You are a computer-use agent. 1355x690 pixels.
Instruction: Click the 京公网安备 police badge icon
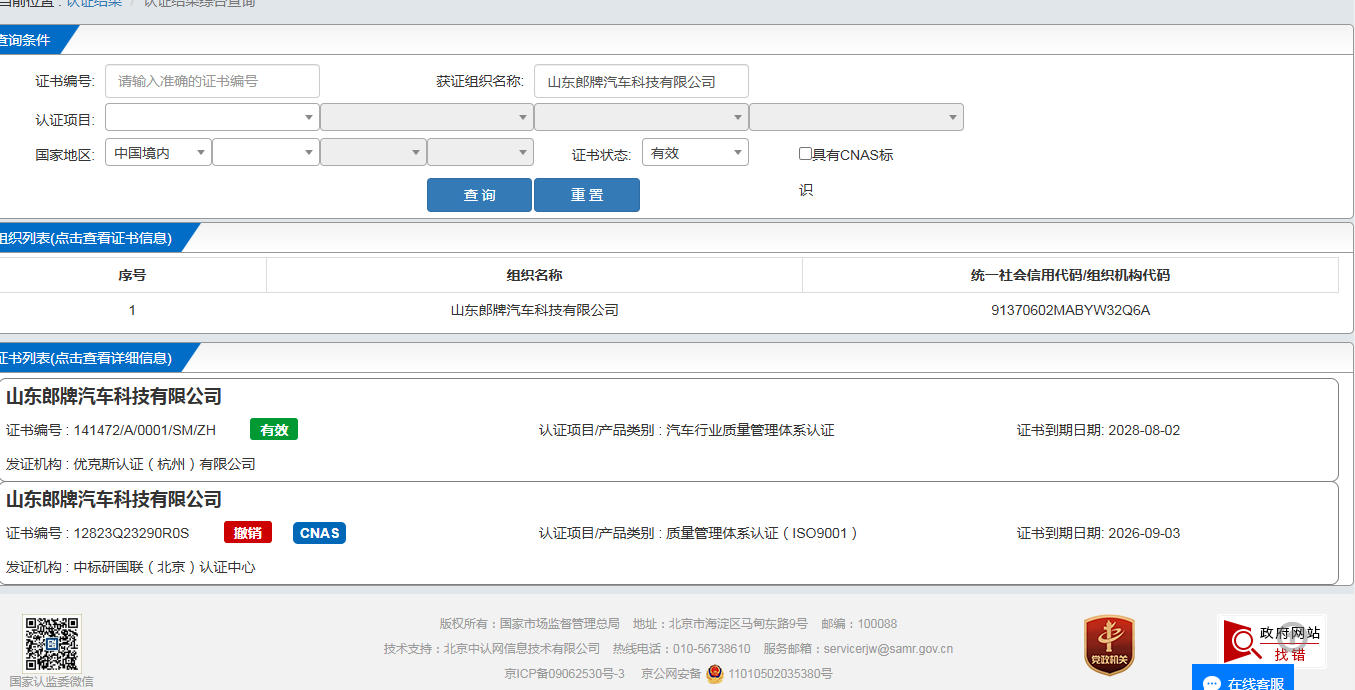(x=714, y=674)
